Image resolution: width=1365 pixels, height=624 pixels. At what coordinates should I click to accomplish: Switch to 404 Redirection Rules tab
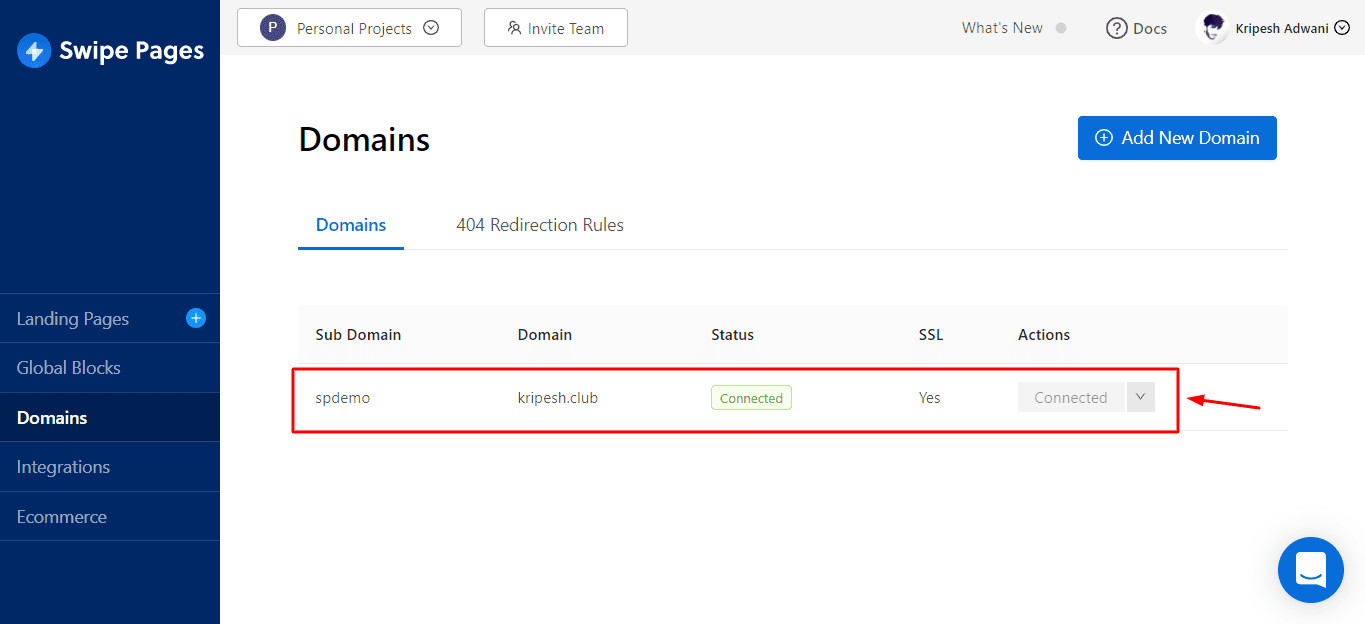[540, 225]
